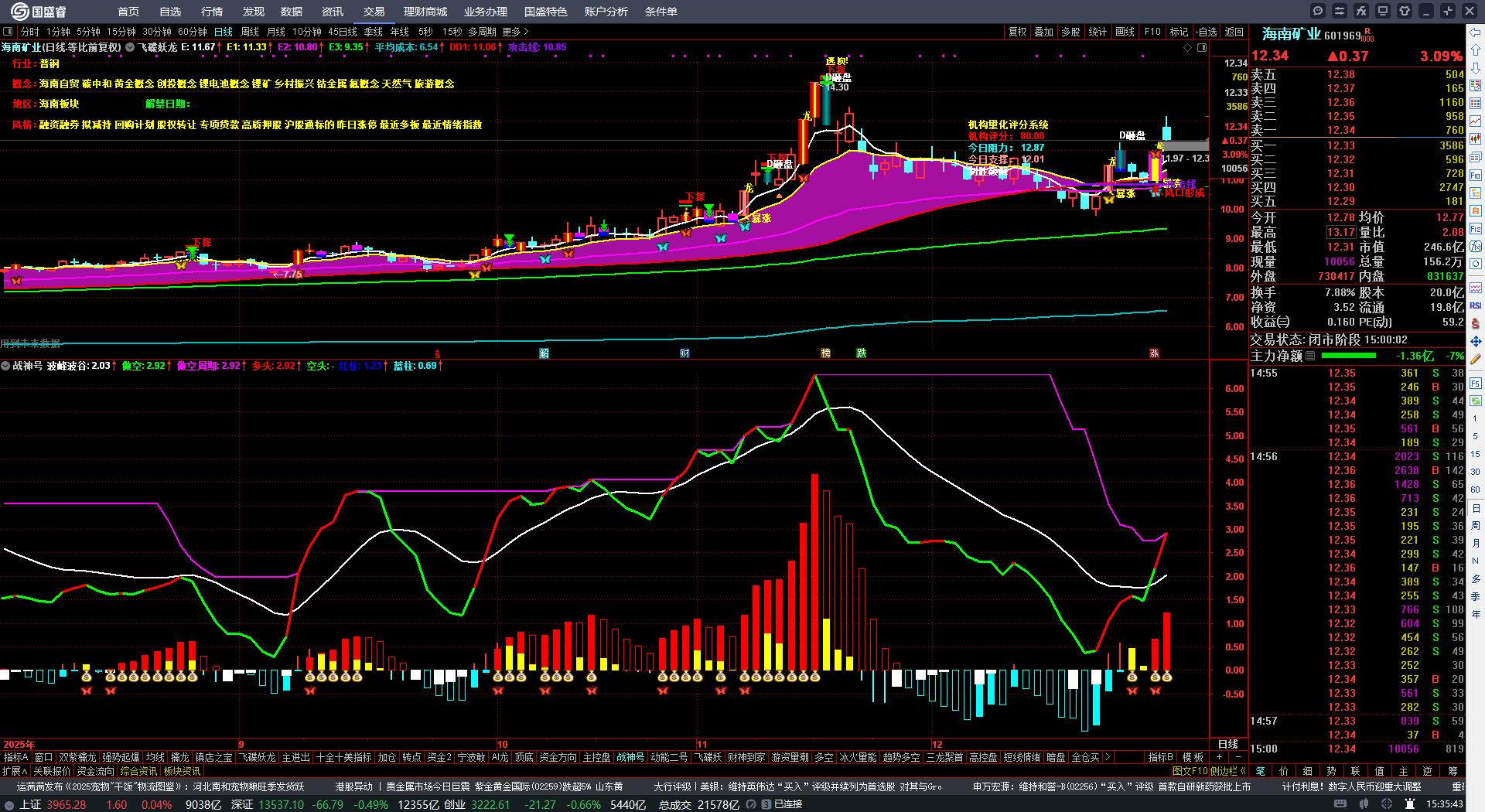Open the candlestick chart icon in sidebar

[x=1476, y=140]
